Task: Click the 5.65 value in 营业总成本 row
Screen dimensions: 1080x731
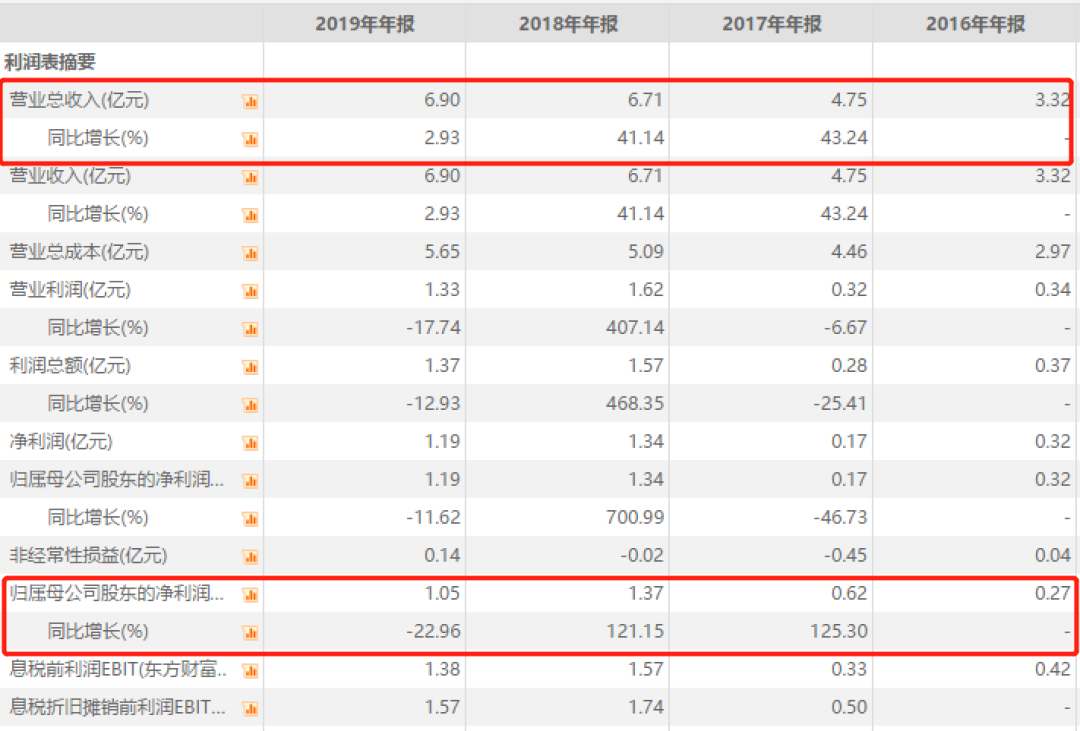Action: (x=442, y=251)
